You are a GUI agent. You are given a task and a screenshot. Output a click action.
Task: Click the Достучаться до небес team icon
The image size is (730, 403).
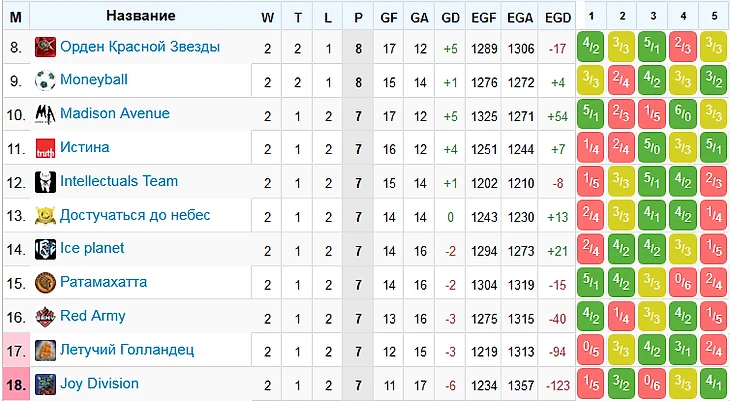(x=45, y=215)
